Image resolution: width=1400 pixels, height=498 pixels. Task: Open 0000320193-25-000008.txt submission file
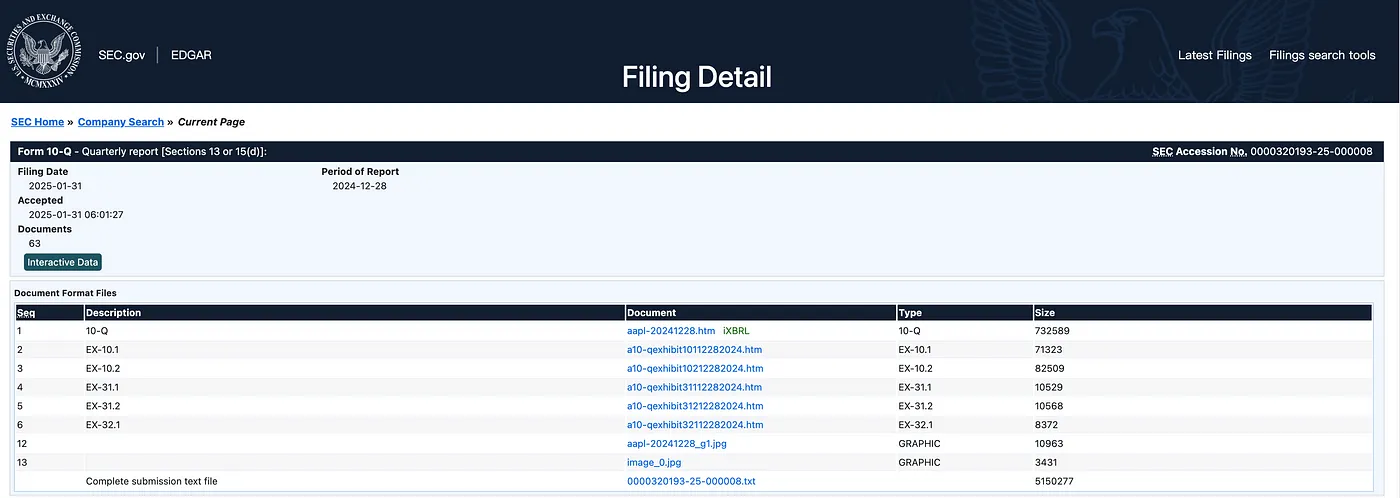pyautogui.click(x=691, y=481)
